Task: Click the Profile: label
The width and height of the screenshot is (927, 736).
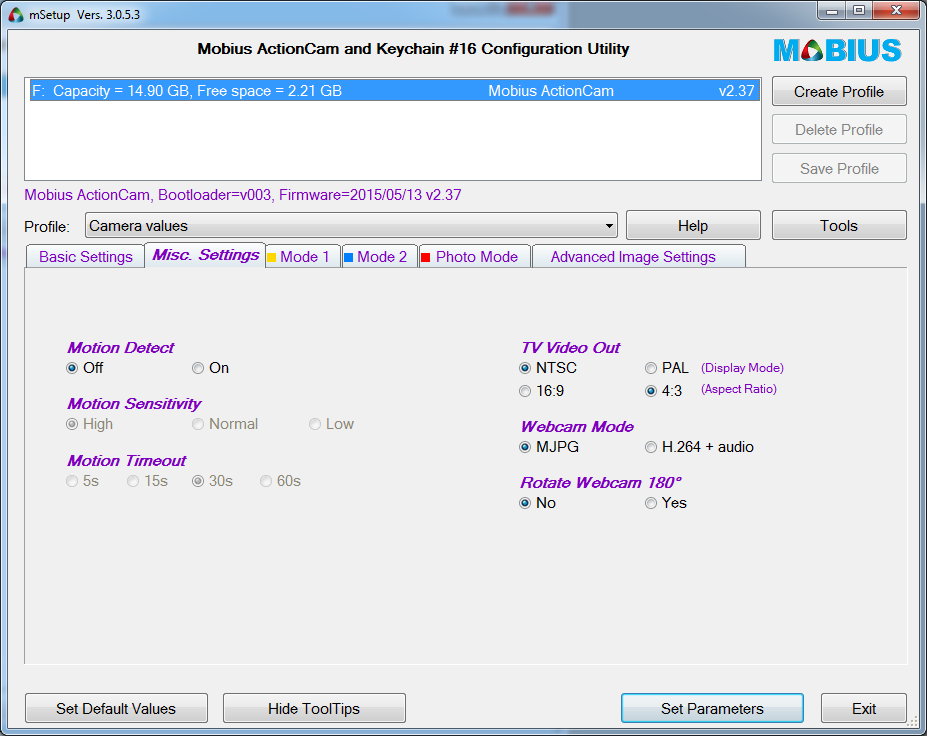Action: [x=47, y=227]
